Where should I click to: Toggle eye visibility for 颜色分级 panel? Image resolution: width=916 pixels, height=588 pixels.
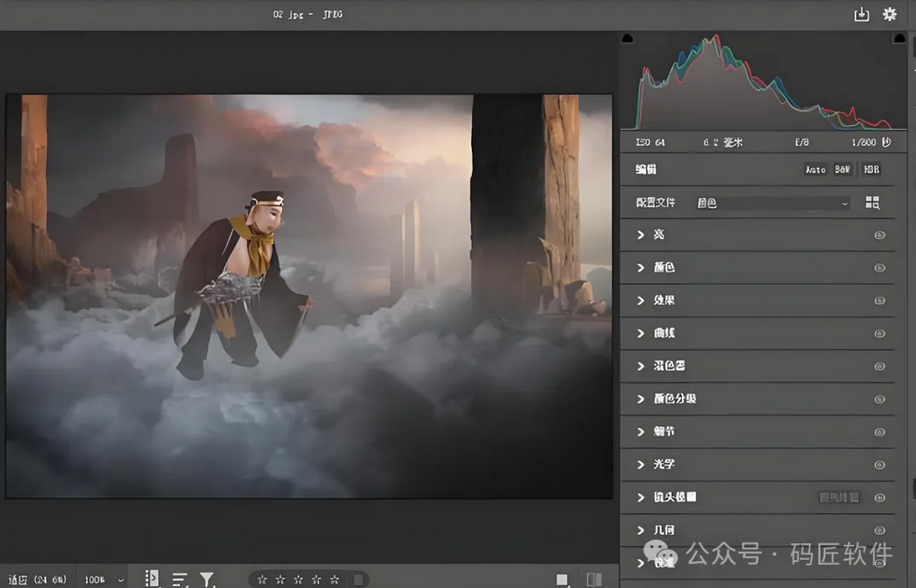880,399
